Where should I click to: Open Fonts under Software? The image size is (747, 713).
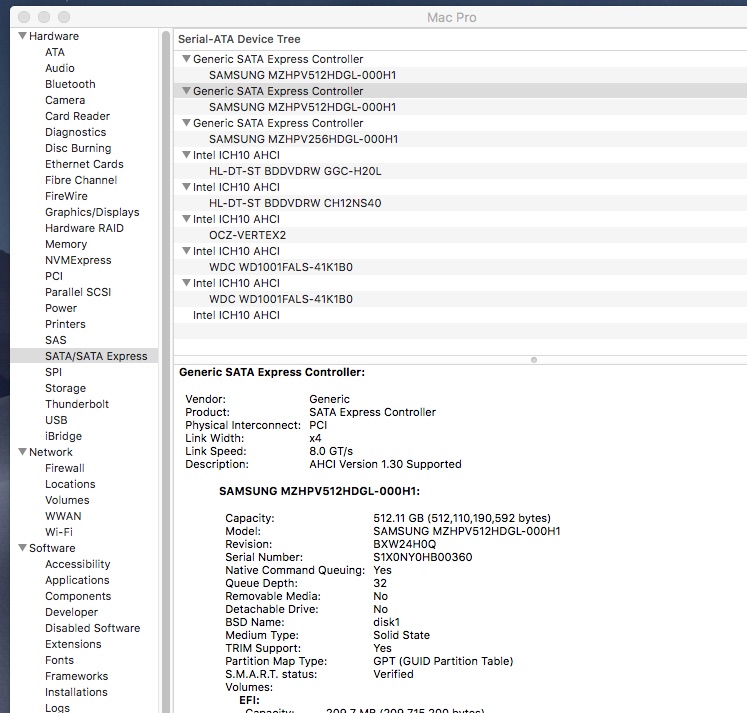[59, 660]
